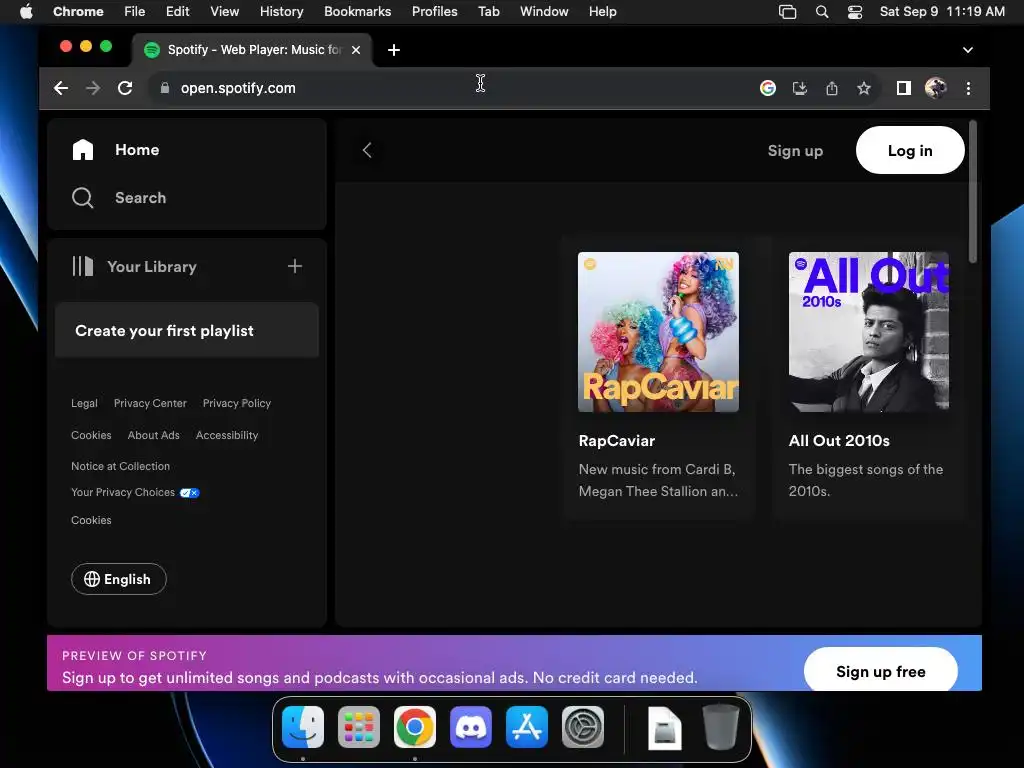This screenshot has height=768, width=1024.
Task: Open Notice at Collection link
Action: click(x=120, y=466)
